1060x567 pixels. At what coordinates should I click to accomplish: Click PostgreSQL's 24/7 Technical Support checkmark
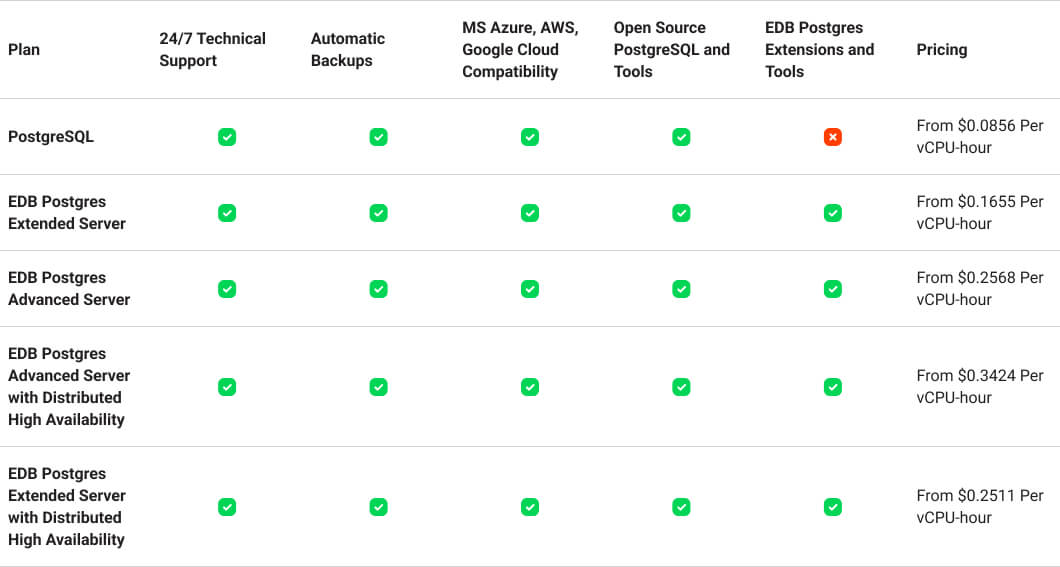(x=227, y=137)
